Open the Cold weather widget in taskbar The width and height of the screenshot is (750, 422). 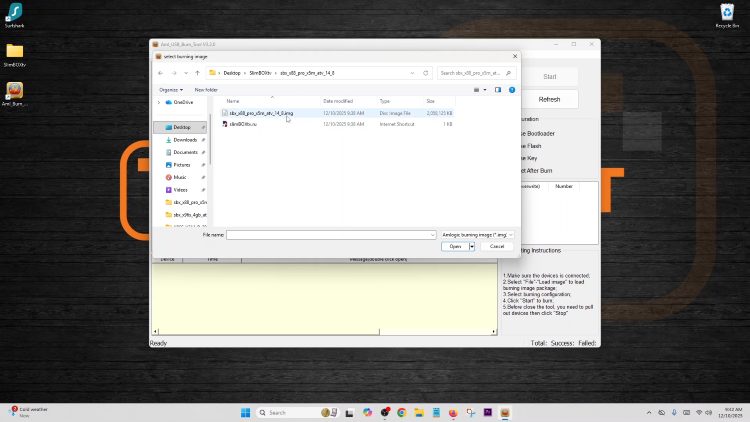(x=30, y=412)
